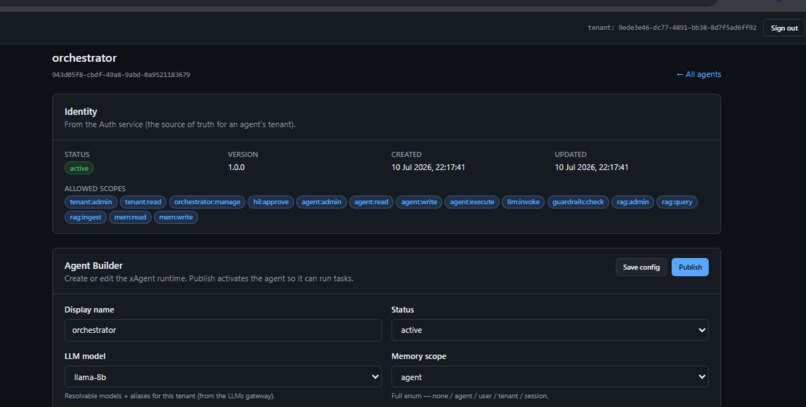Edit the Display name field

pyautogui.click(x=223, y=330)
